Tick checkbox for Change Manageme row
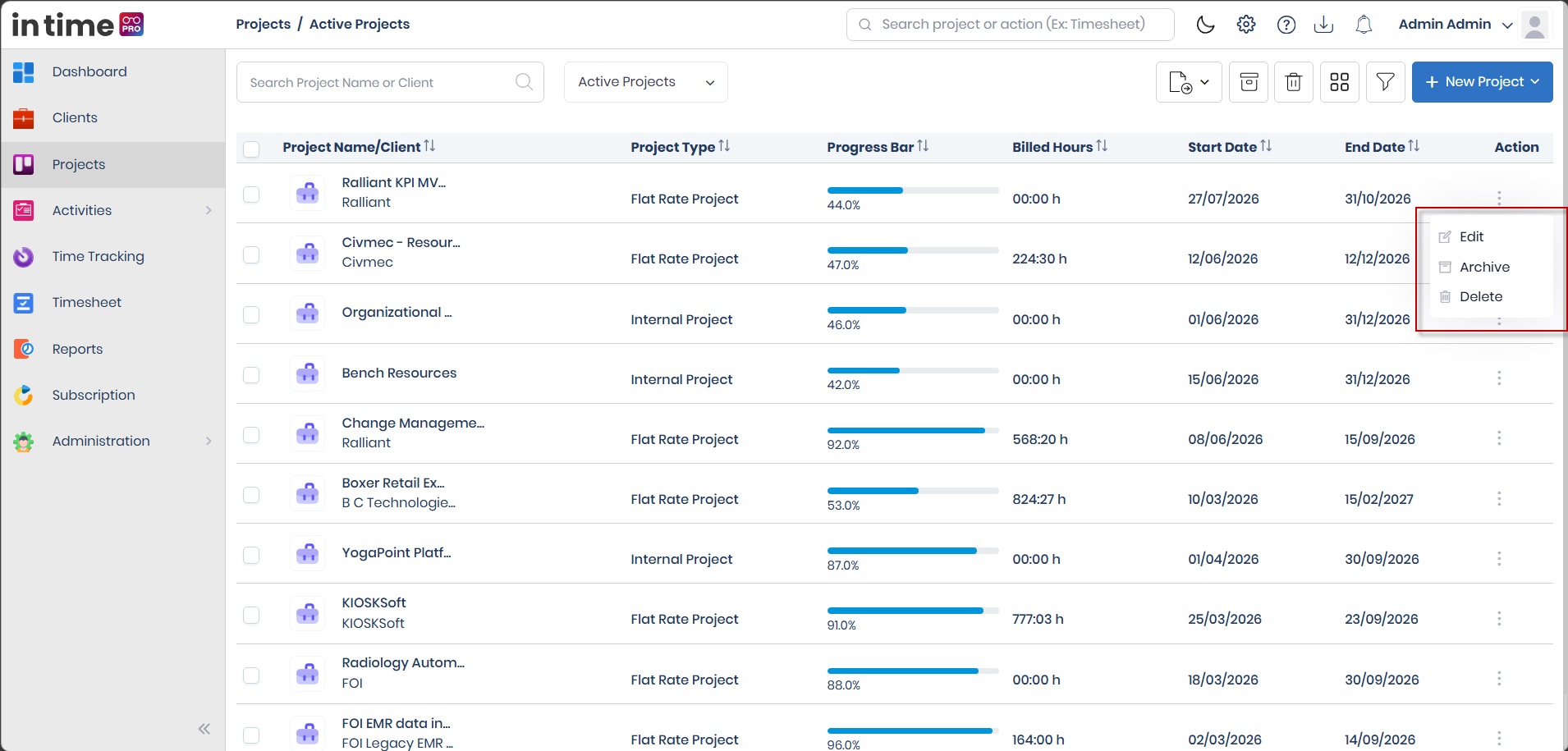This screenshot has width=1568, height=751. tap(251, 435)
